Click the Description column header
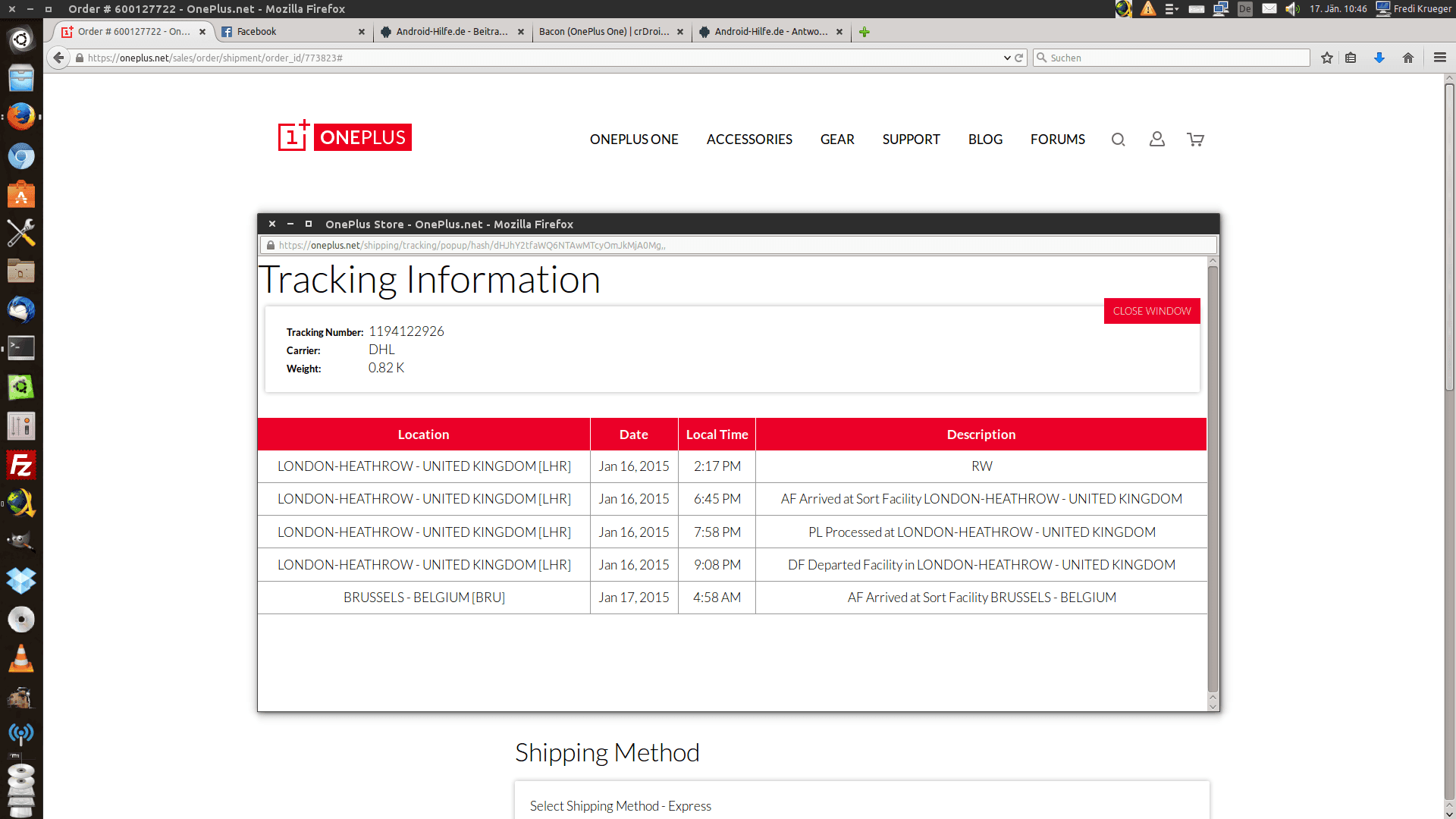 [x=981, y=435]
